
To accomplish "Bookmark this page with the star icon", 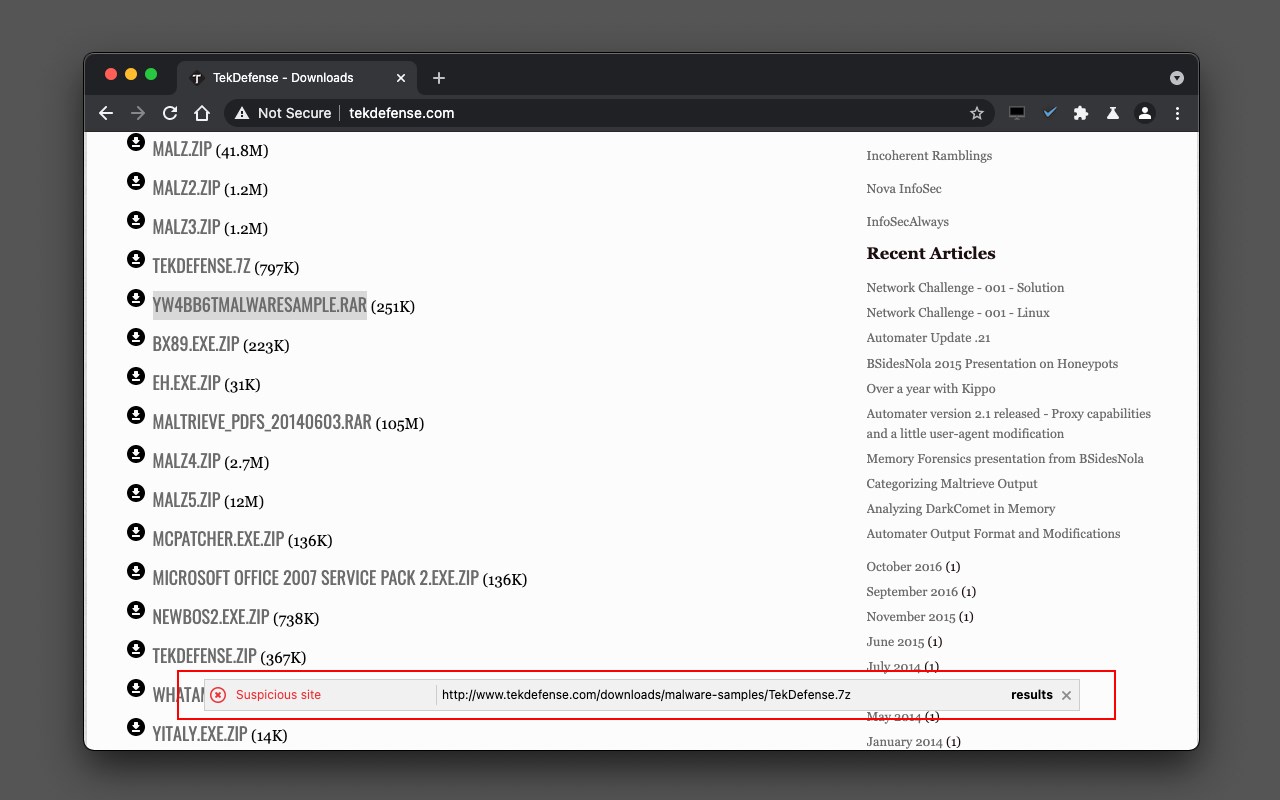I will point(977,113).
